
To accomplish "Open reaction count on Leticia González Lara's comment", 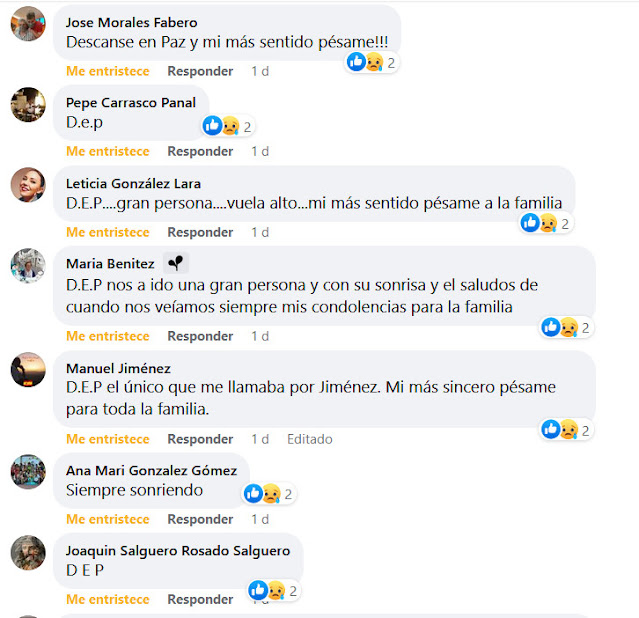I will (x=546, y=223).
